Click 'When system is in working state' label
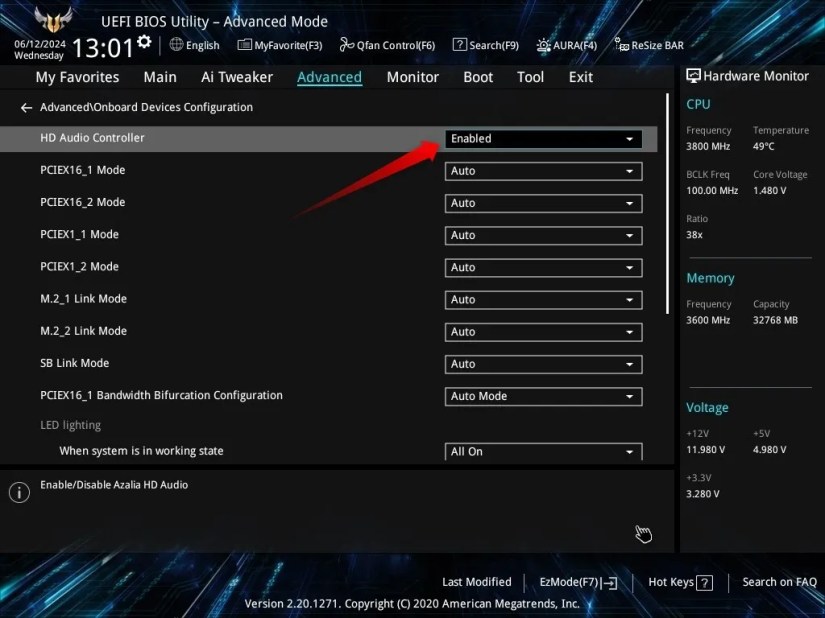Screen dimensions: 825x618 141,451
